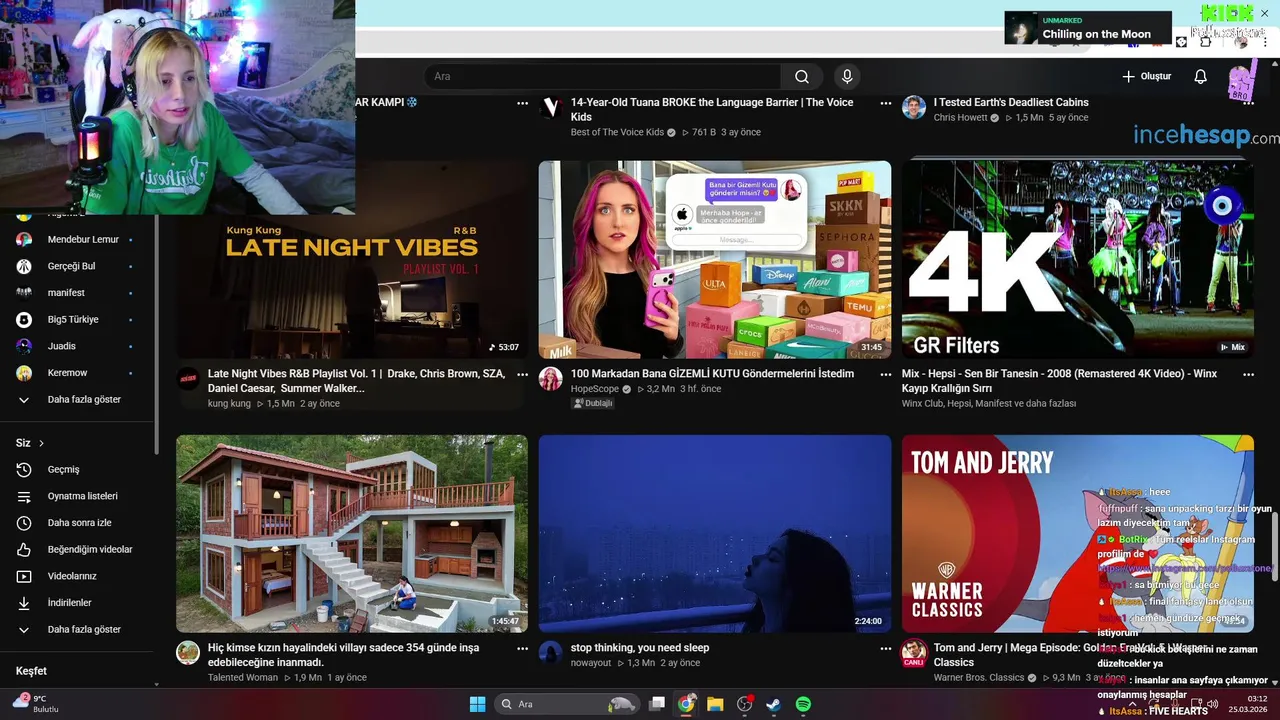Click the Keşfet section heading

(31, 671)
